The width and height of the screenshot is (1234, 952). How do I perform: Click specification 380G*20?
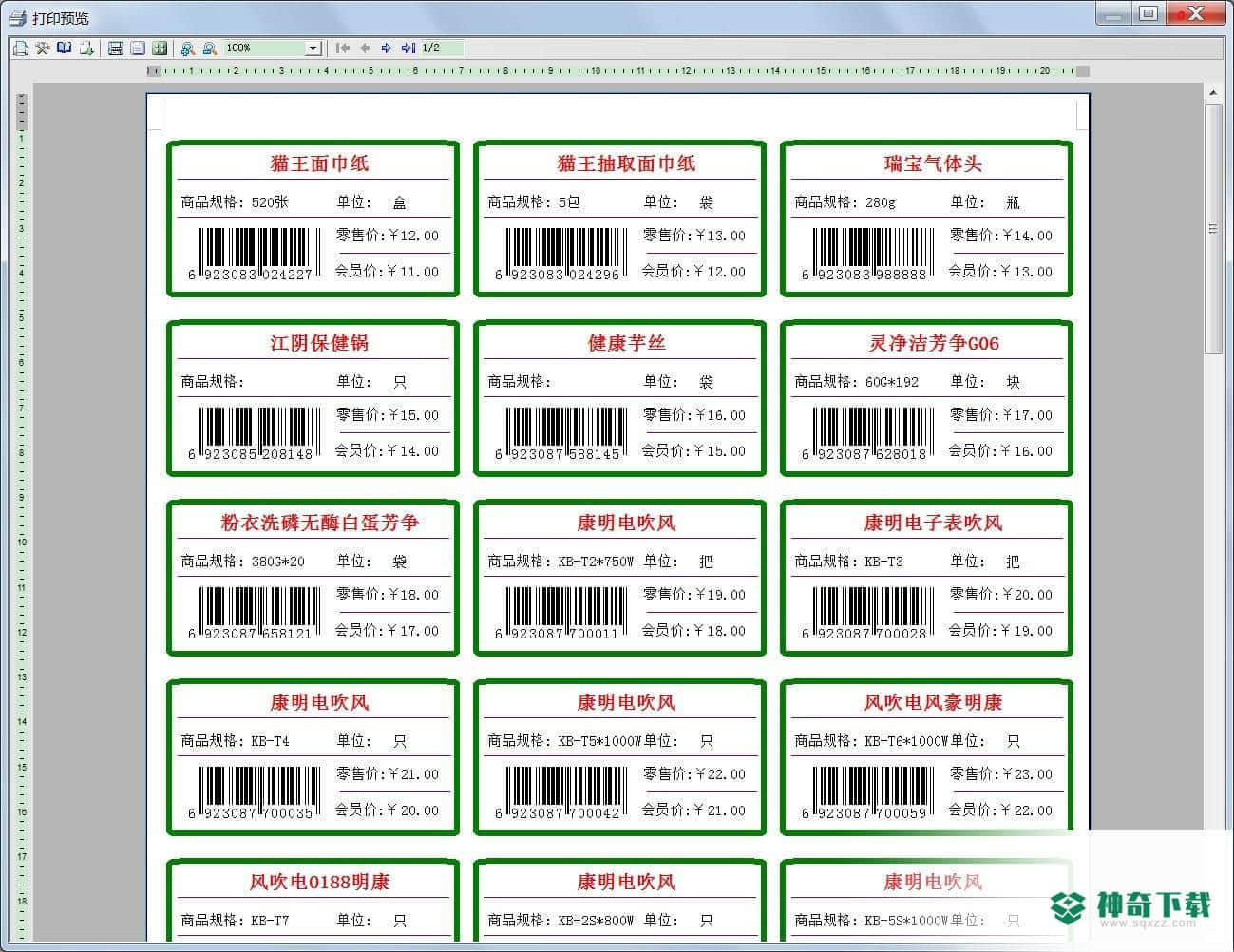coord(278,562)
